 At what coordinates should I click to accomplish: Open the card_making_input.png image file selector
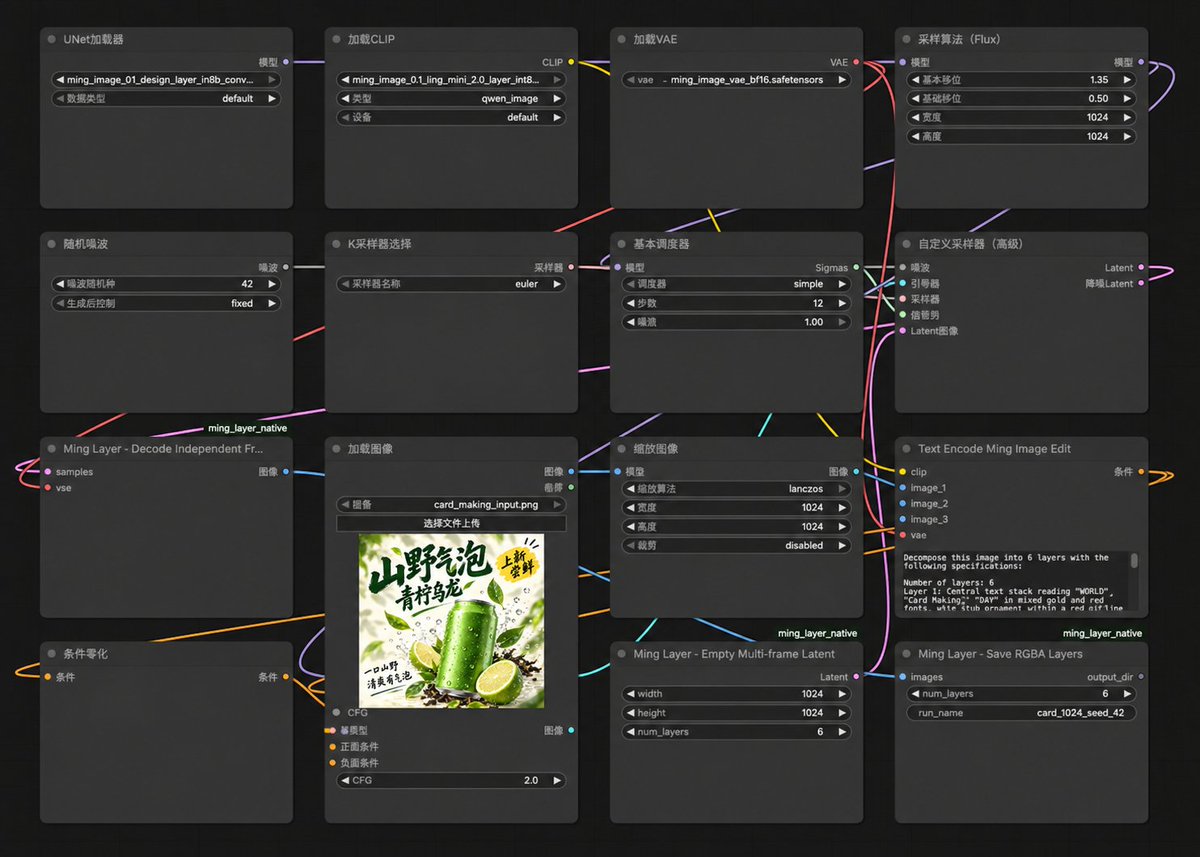click(x=451, y=505)
